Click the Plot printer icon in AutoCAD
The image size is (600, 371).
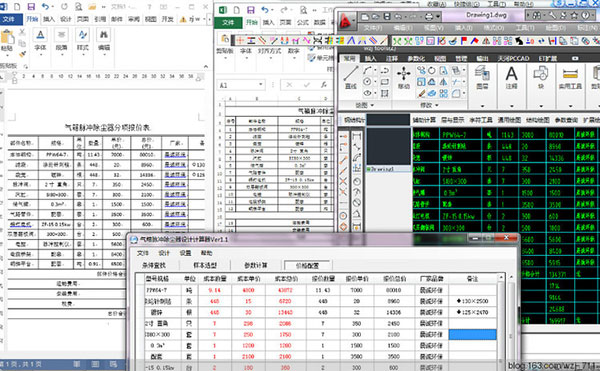[x=429, y=16]
